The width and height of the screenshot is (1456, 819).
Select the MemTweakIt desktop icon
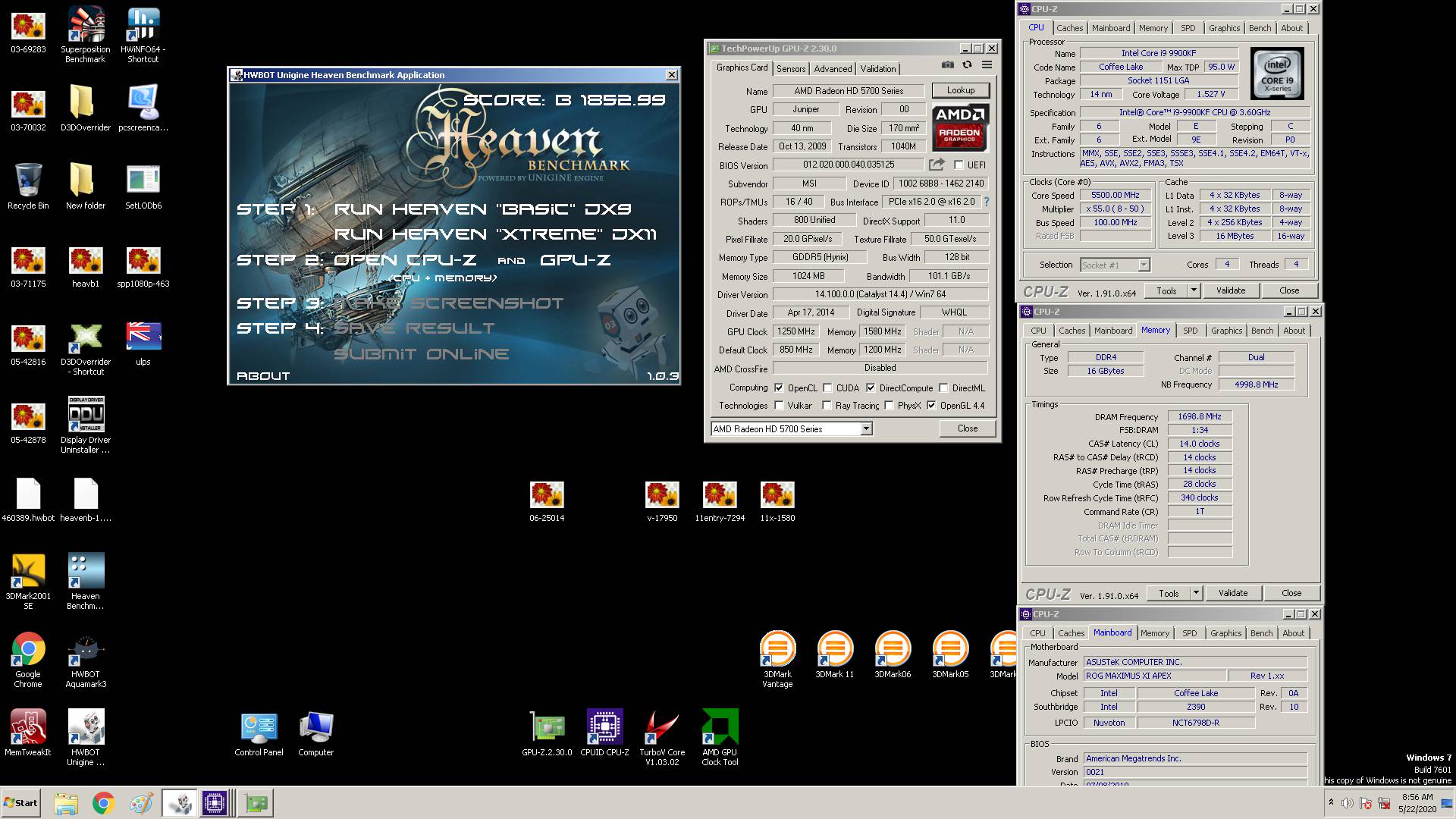[28, 733]
